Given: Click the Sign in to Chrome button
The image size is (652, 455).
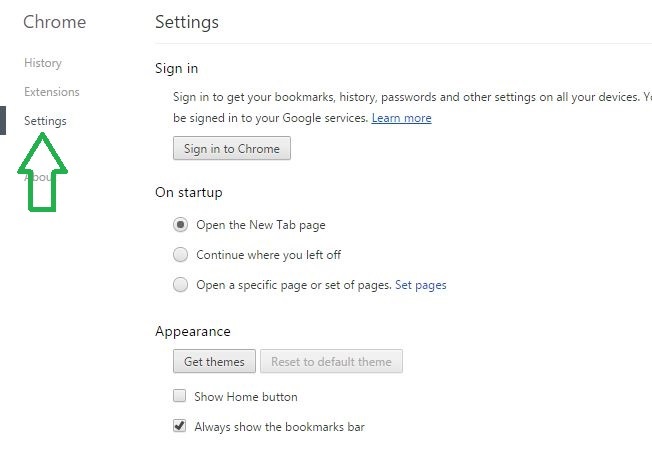Looking at the screenshot, I should tap(232, 148).
